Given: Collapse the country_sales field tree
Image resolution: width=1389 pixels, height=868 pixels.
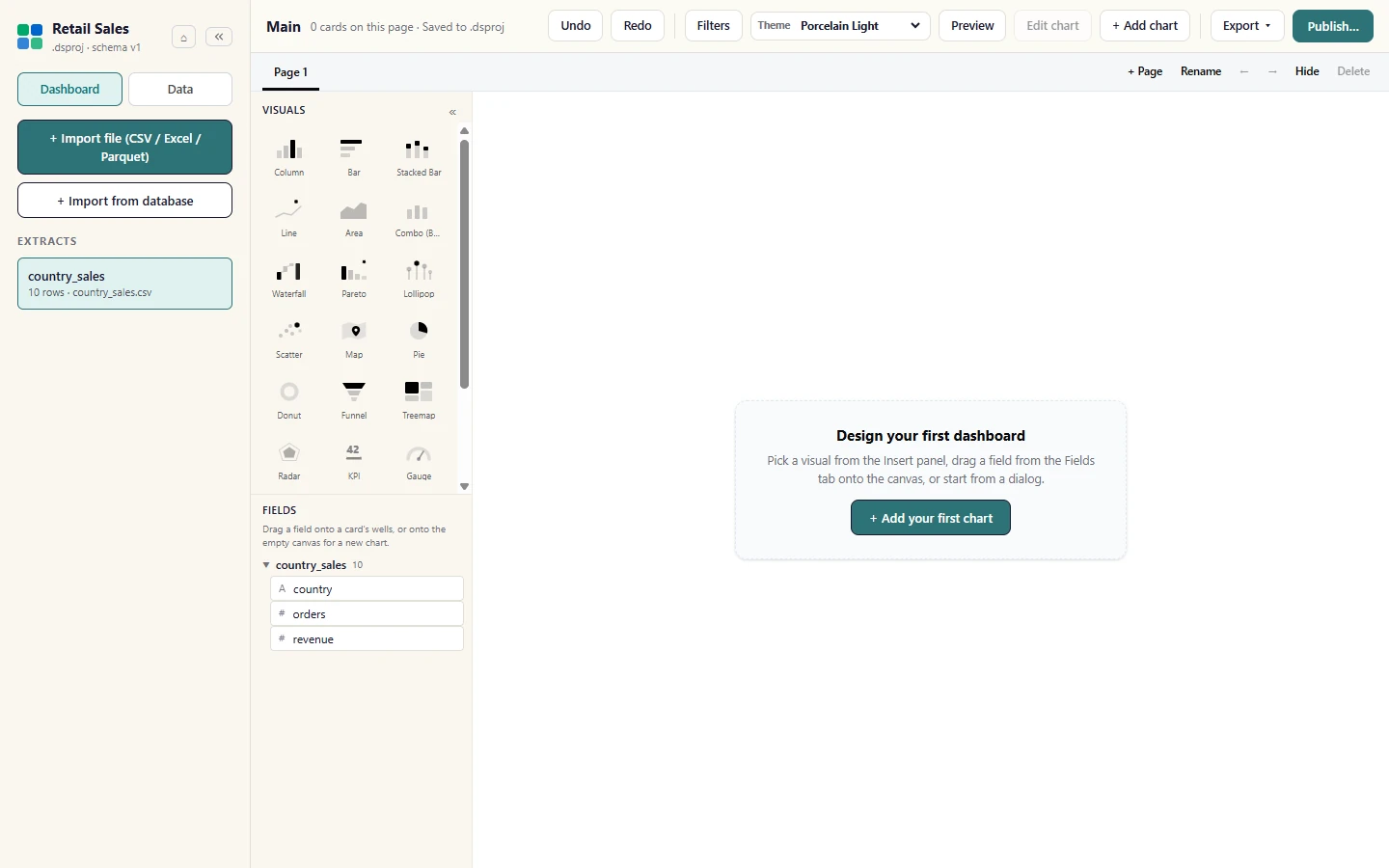Looking at the screenshot, I should pyautogui.click(x=266, y=565).
